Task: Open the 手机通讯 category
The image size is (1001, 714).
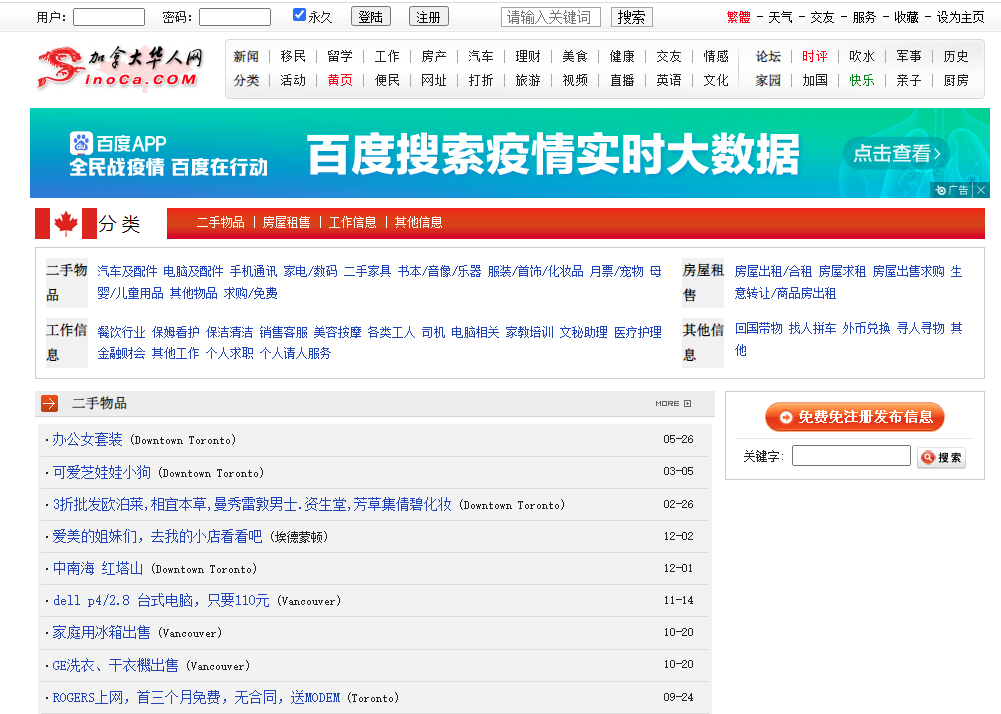Action: [253, 271]
